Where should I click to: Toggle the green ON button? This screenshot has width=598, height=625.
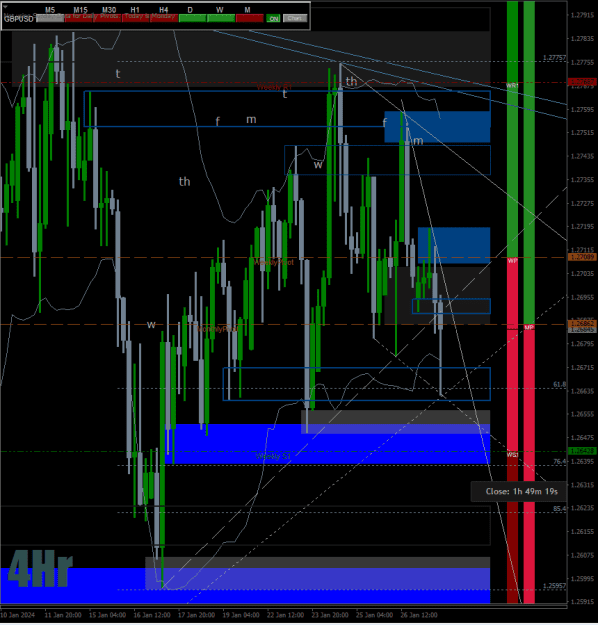click(273, 18)
